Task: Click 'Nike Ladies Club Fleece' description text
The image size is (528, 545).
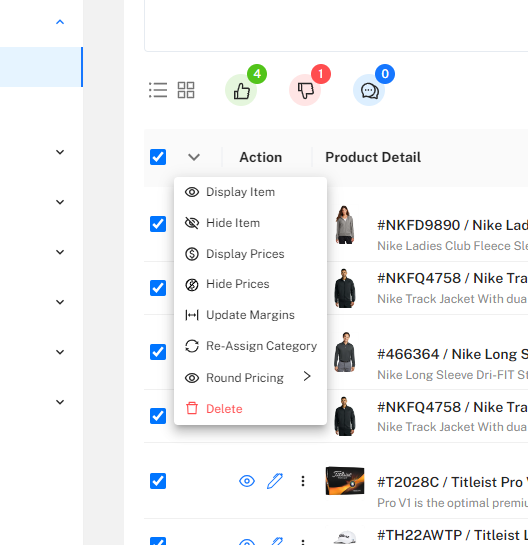Action: click(453, 246)
